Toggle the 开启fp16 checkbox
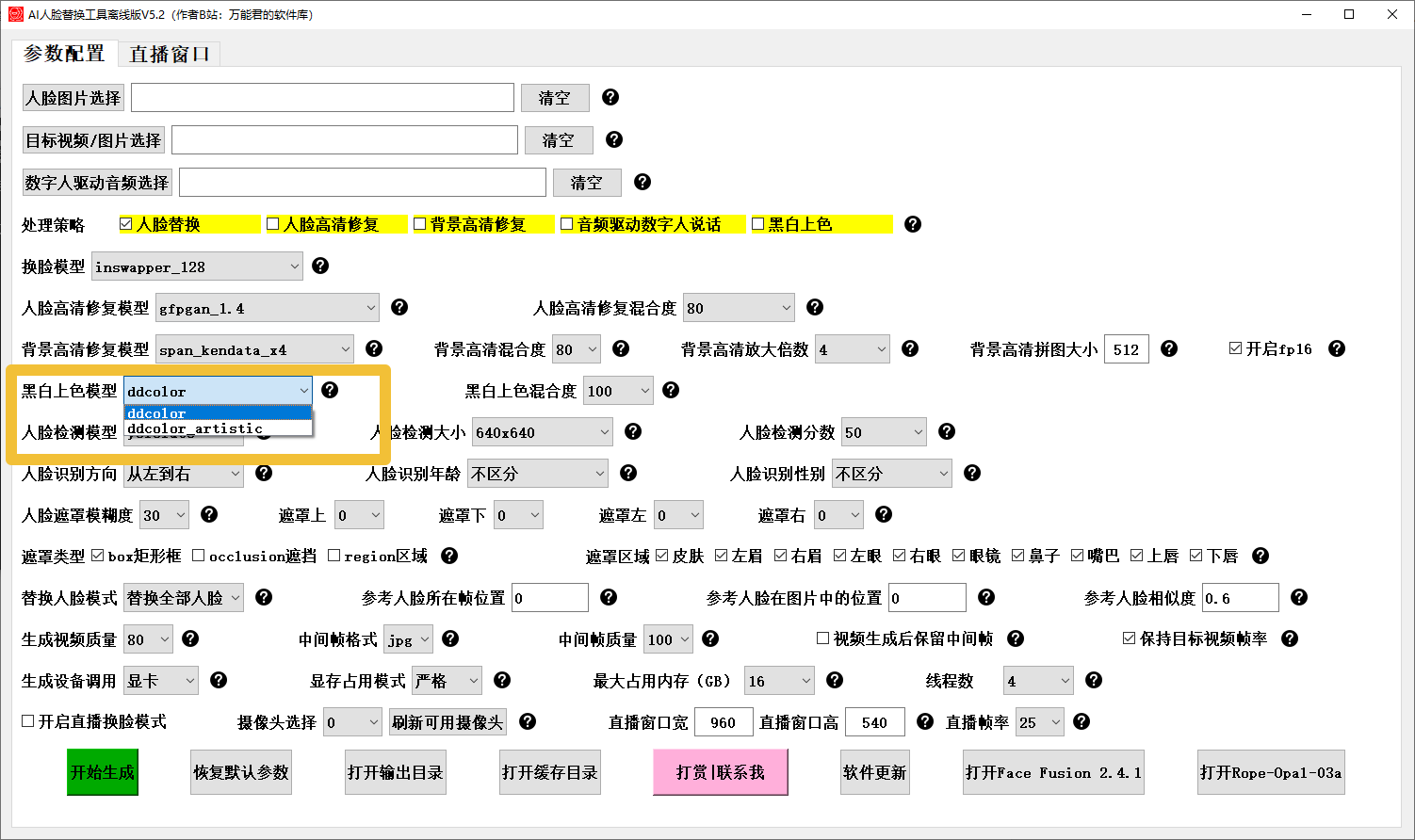This screenshot has height=840, width=1415. [1235, 348]
